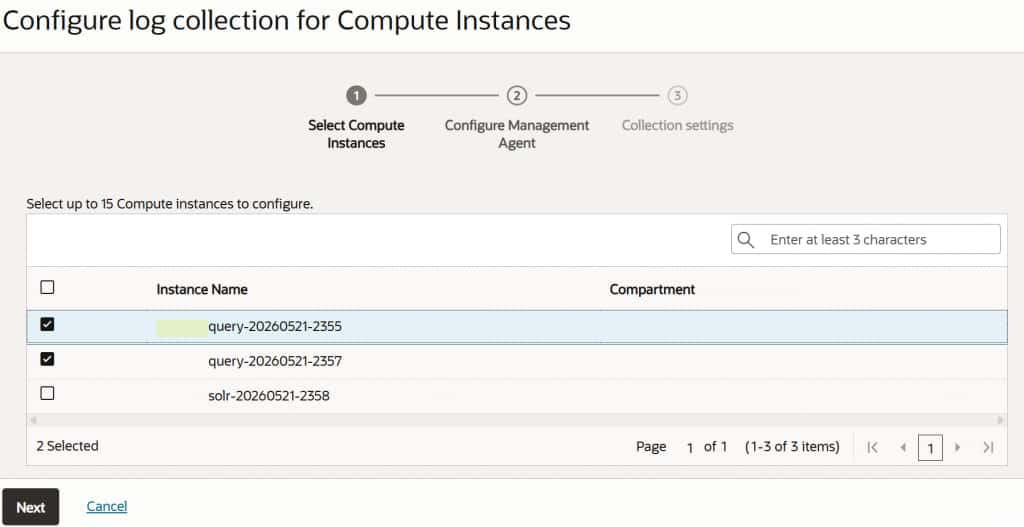Image resolution: width=1024 pixels, height=527 pixels.
Task: Sort by Compartment column header
Action: [652, 289]
